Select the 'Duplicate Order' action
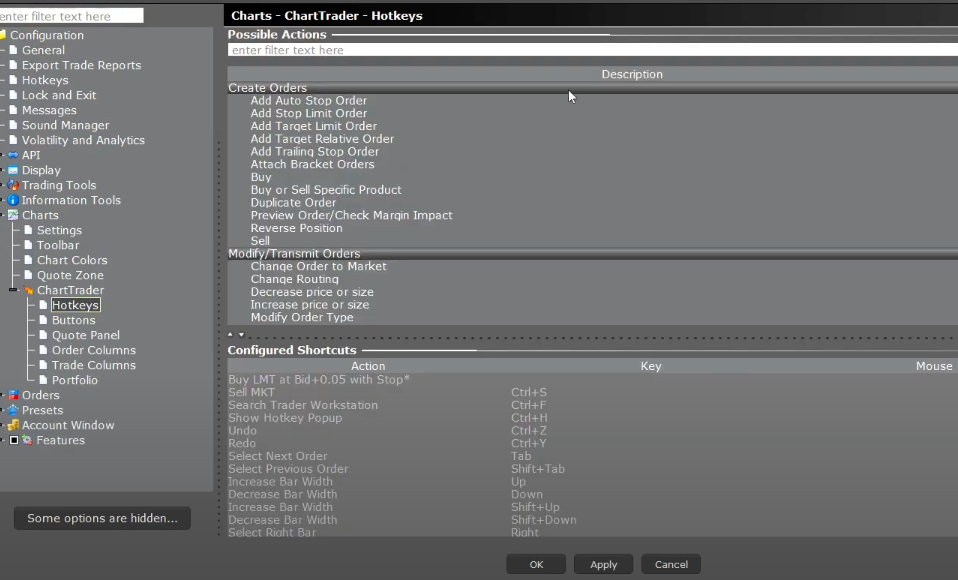The image size is (958, 580). (x=293, y=203)
